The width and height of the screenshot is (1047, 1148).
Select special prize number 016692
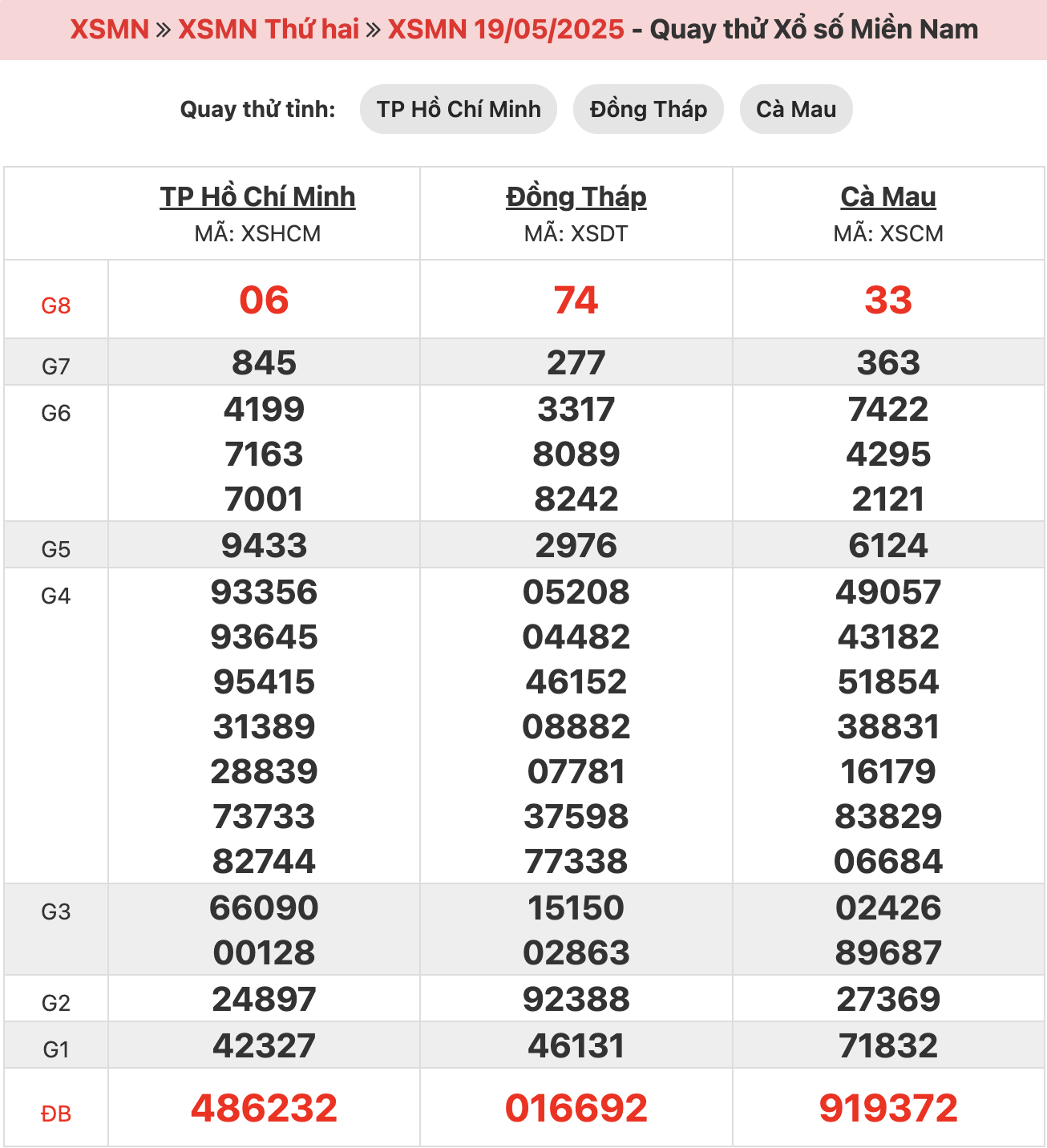576,1109
